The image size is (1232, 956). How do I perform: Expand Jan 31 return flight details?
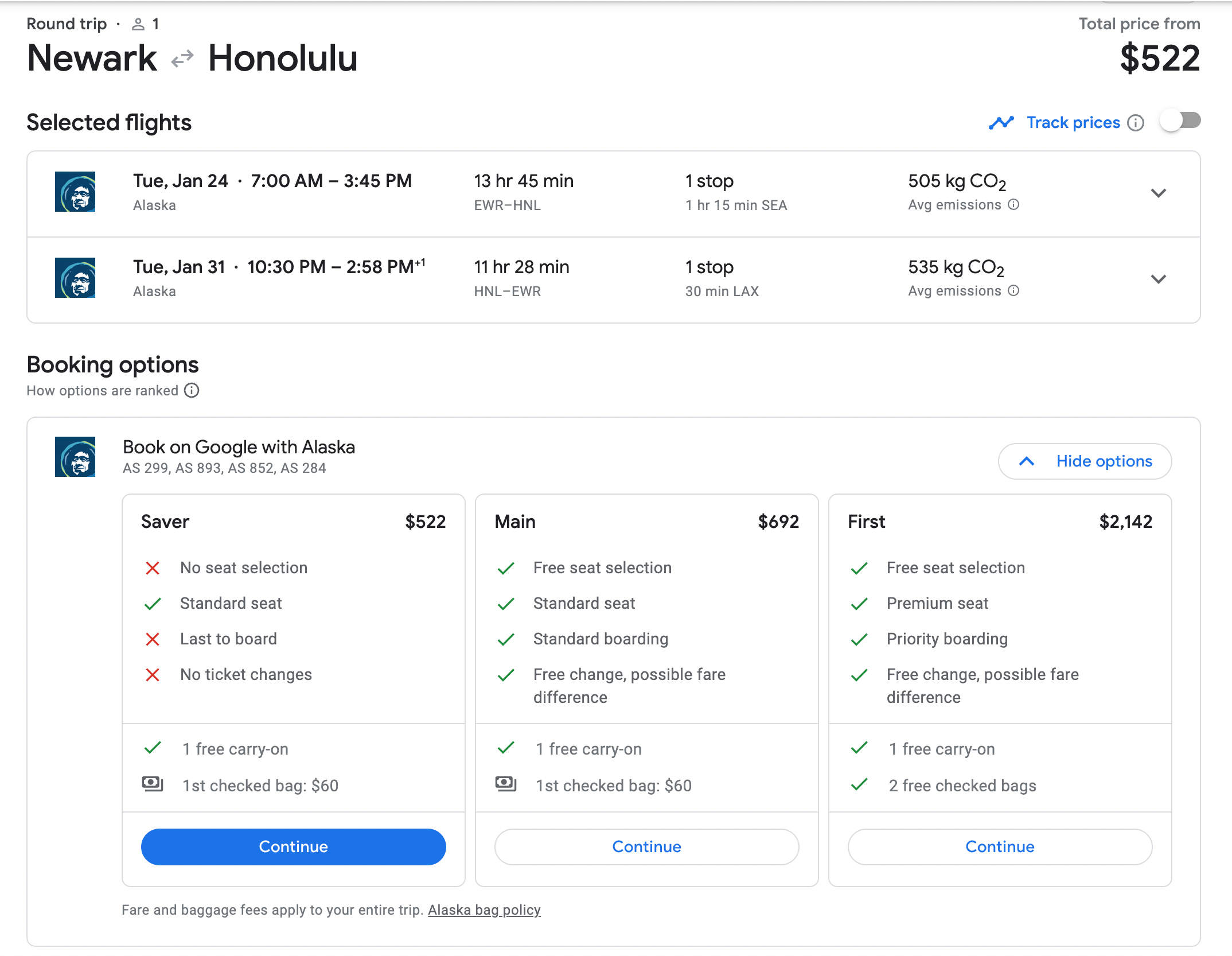(1158, 279)
